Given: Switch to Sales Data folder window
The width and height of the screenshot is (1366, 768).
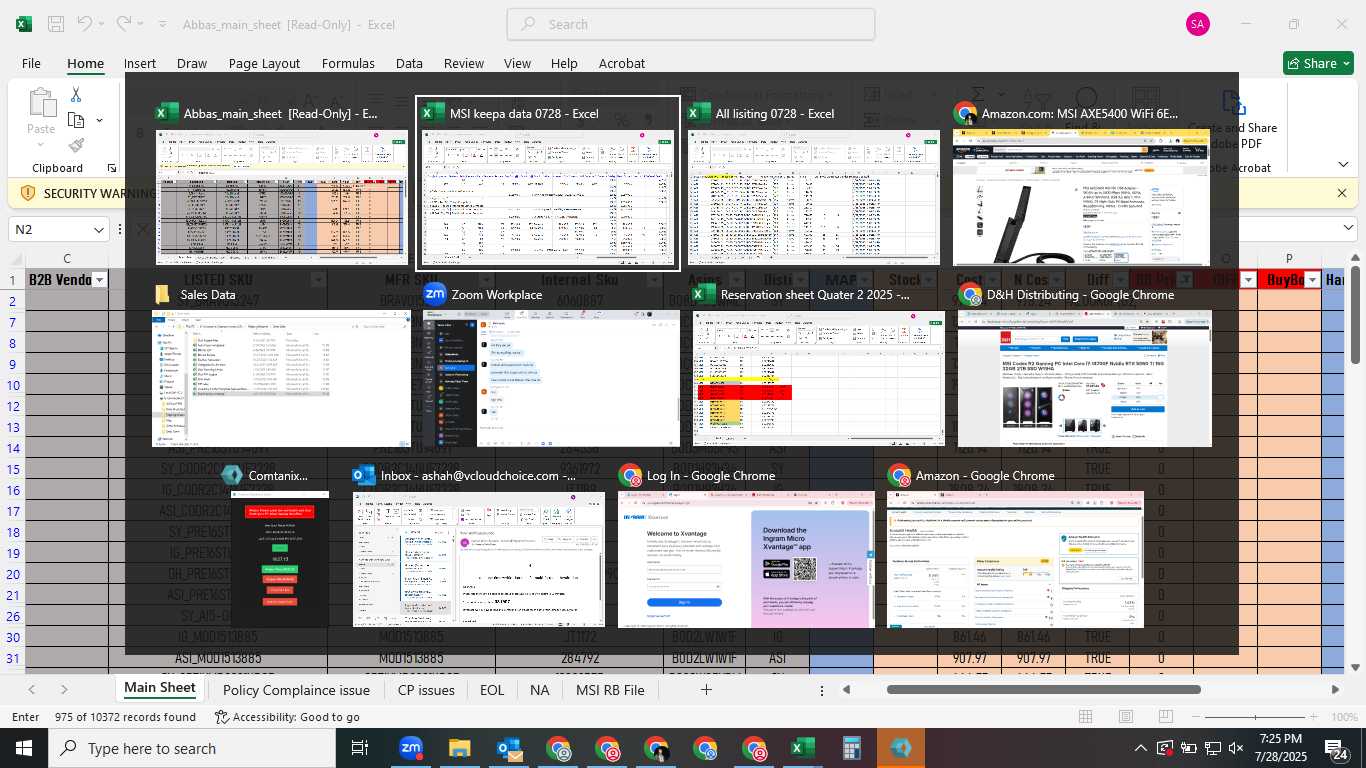Looking at the screenshot, I should point(281,365).
